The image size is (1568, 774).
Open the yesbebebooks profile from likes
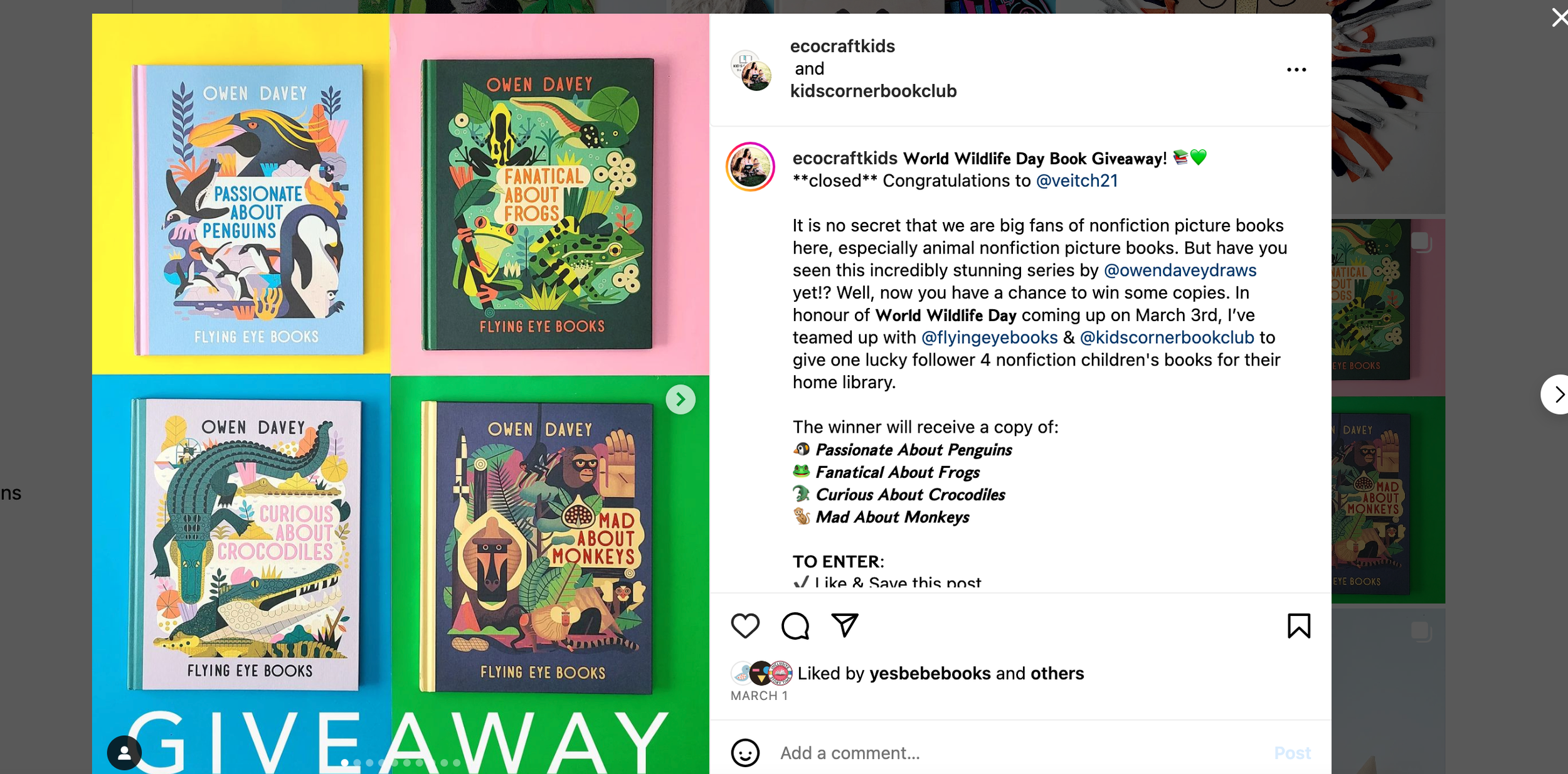[930, 673]
